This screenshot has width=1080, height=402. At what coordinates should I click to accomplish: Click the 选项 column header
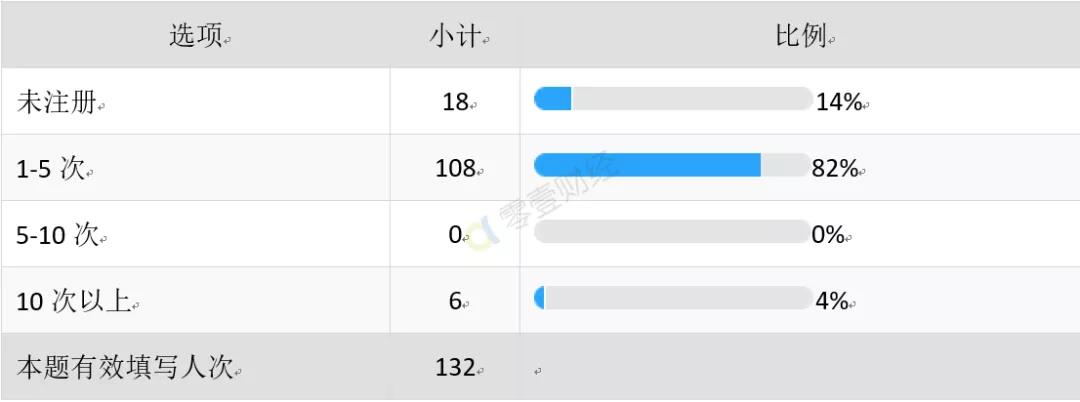coord(196,36)
